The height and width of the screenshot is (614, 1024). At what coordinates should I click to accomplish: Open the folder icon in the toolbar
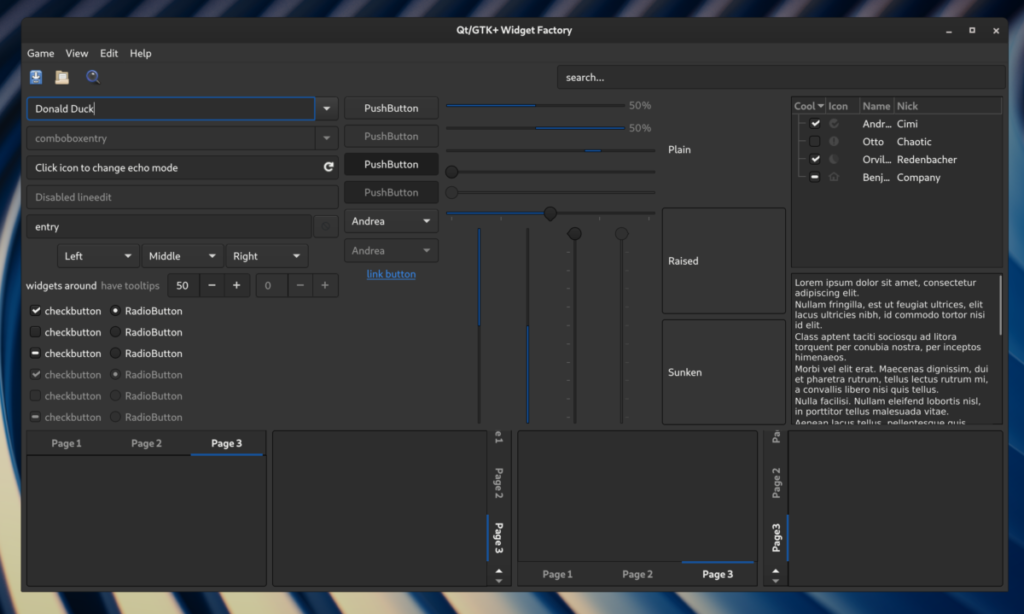point(62,77)
